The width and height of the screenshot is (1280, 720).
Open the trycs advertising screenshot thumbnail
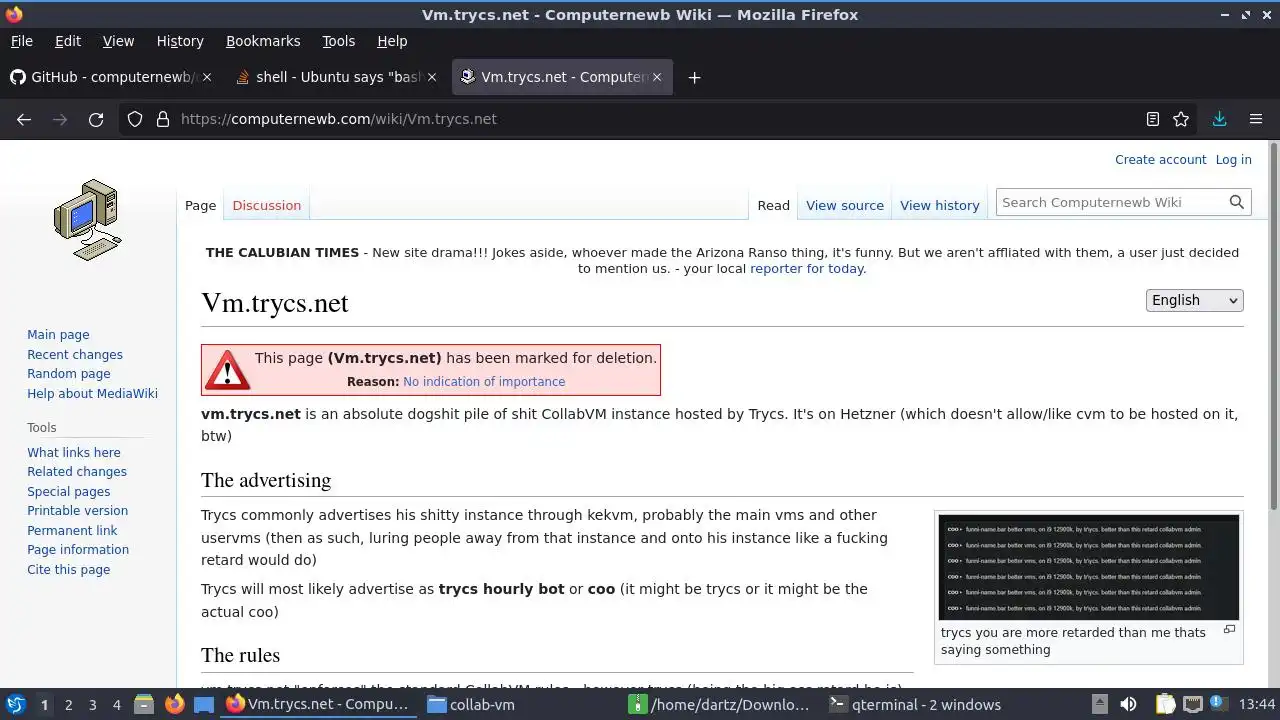[1089, 567]
